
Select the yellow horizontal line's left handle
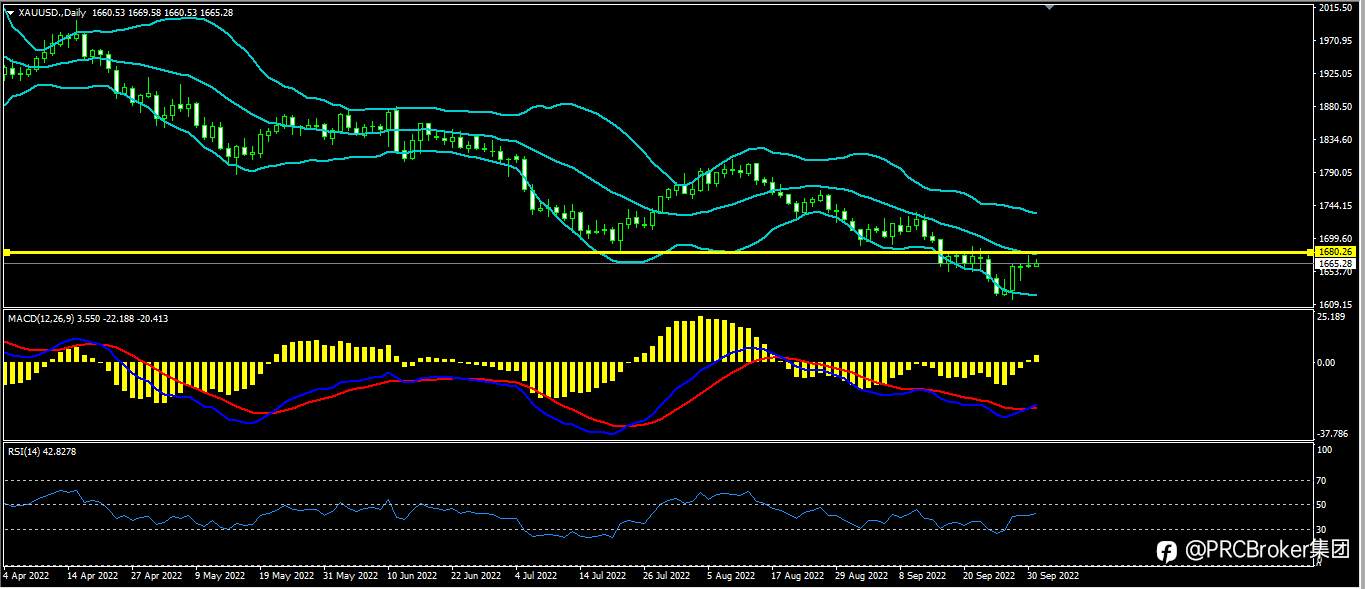[6, 252]
